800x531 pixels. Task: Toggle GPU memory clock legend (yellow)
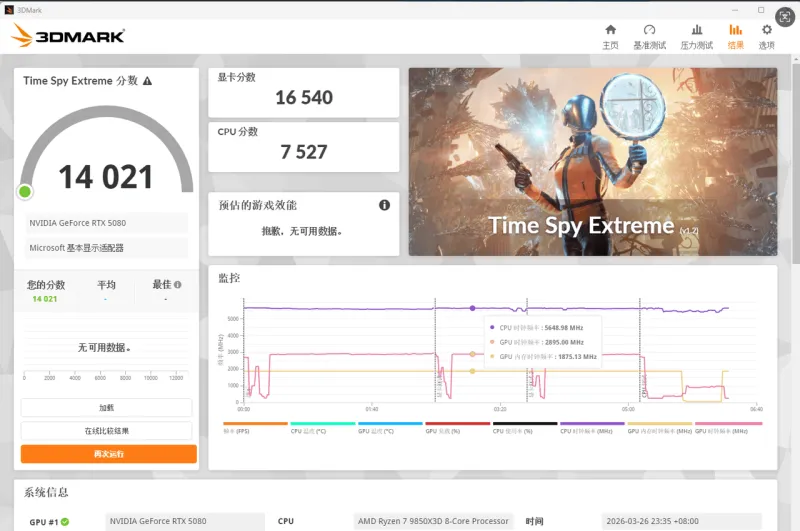pos(660,427)
